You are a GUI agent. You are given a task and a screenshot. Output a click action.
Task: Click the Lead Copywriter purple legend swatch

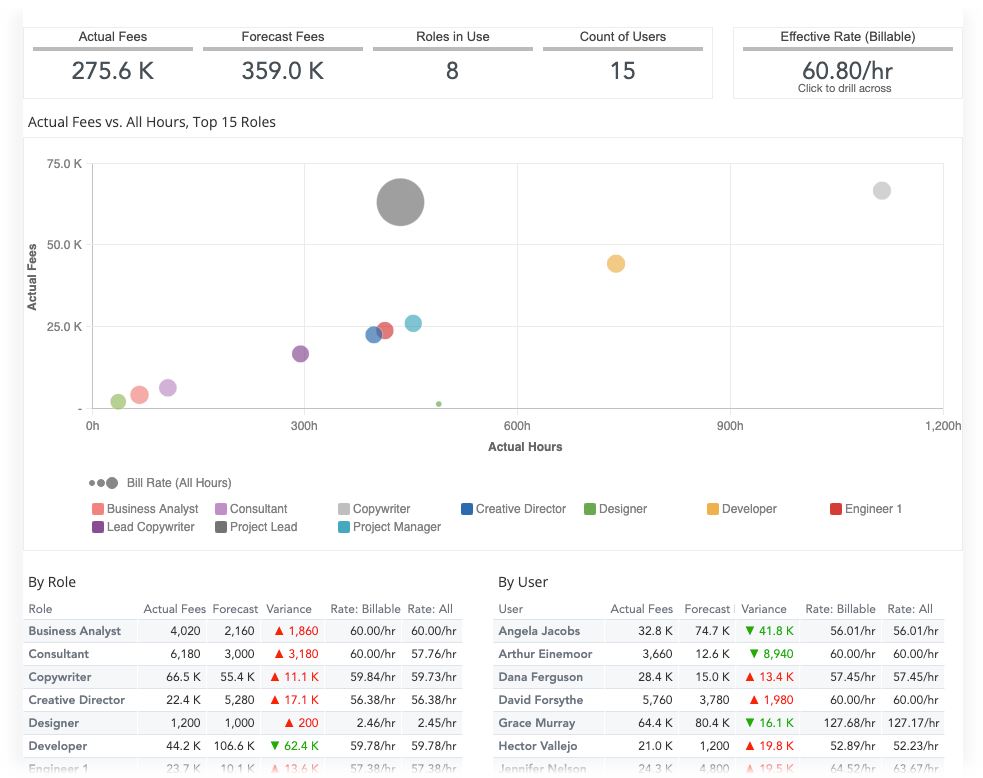(x=98, y=527)
